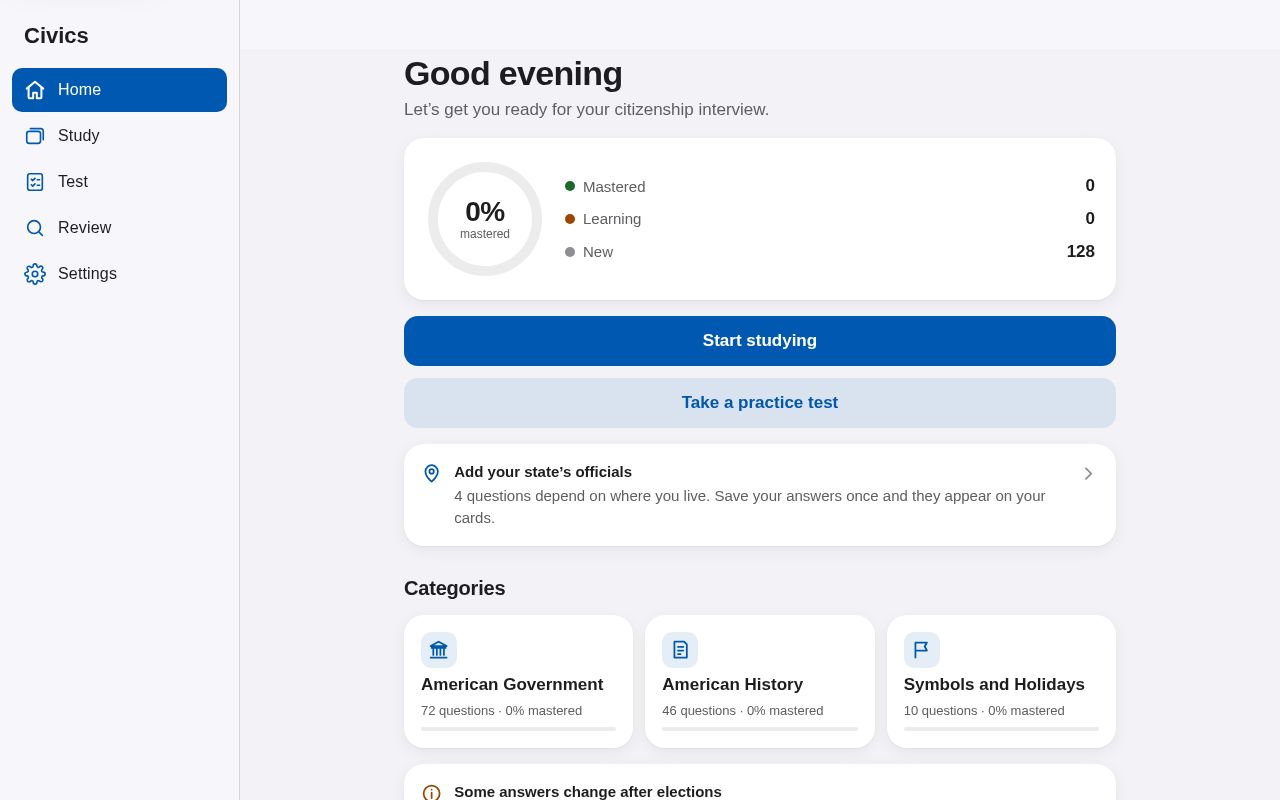Image resolution: width=1280 pixels, height=800 pixels.
Task: Click the Good evening heading
Action: [x=513, y=74]
